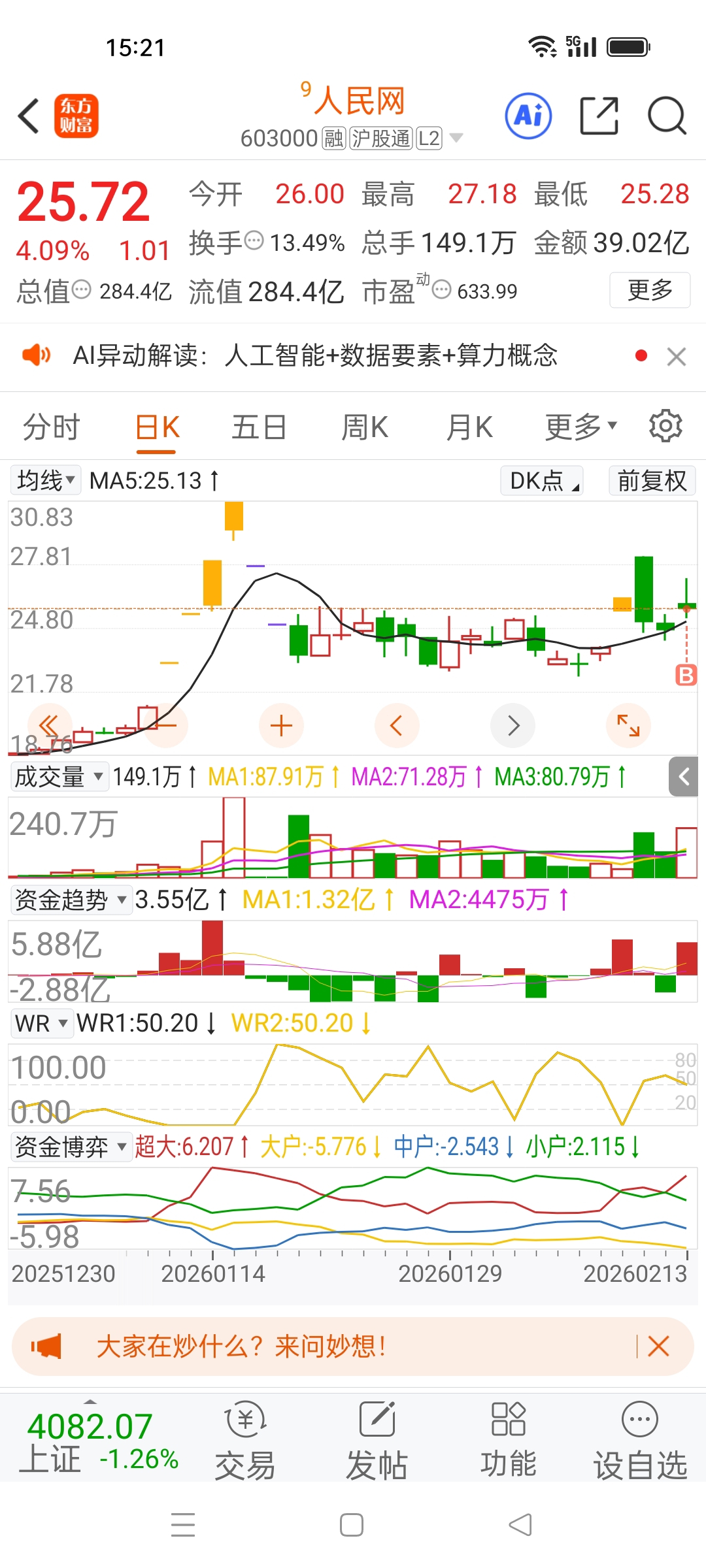Tap 更多 button for more quote data

(x=650, y=289)
